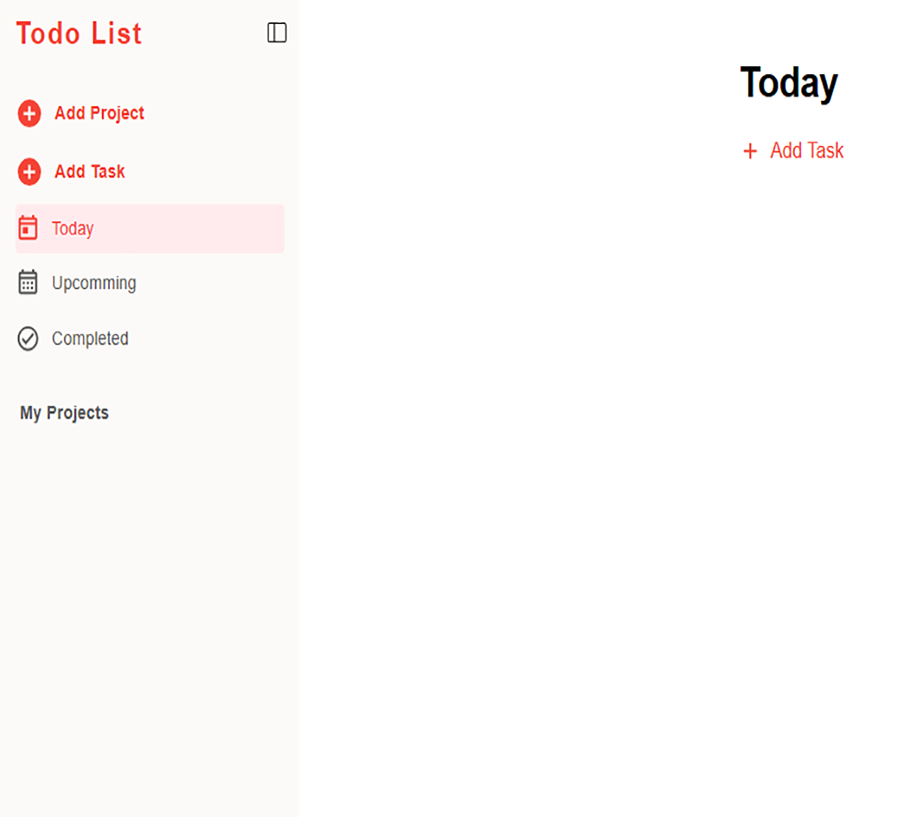
Task: Show the Completed tasks list
Action: pyautogui.click(x=90, y=339)
